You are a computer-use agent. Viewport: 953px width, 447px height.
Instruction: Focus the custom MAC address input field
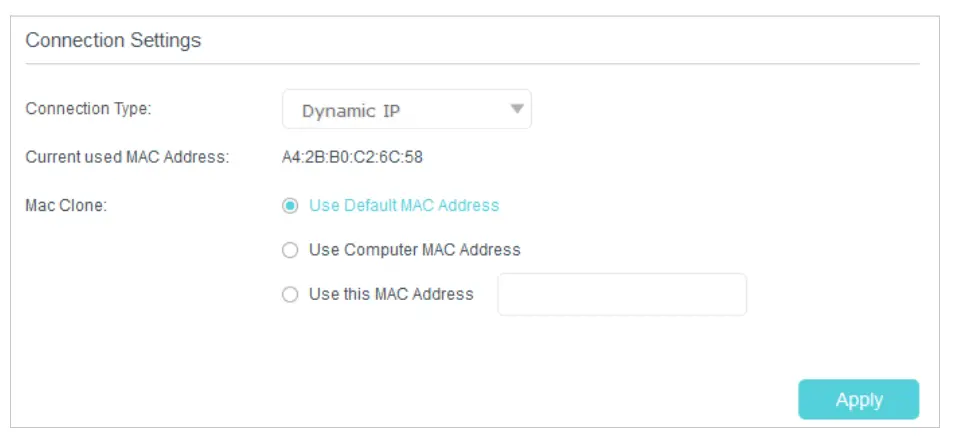(621, 295)
